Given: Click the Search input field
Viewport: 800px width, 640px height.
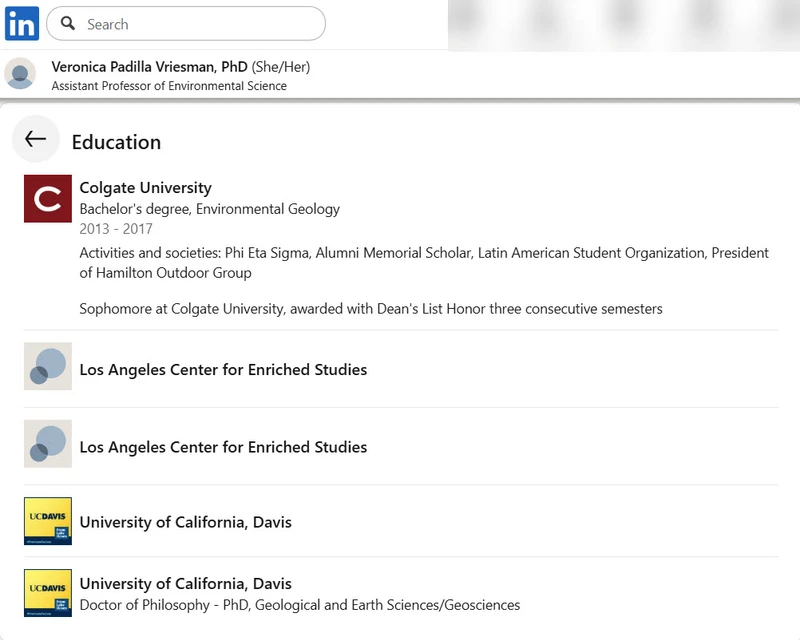Looking at the screenshot, I should 186,23.
